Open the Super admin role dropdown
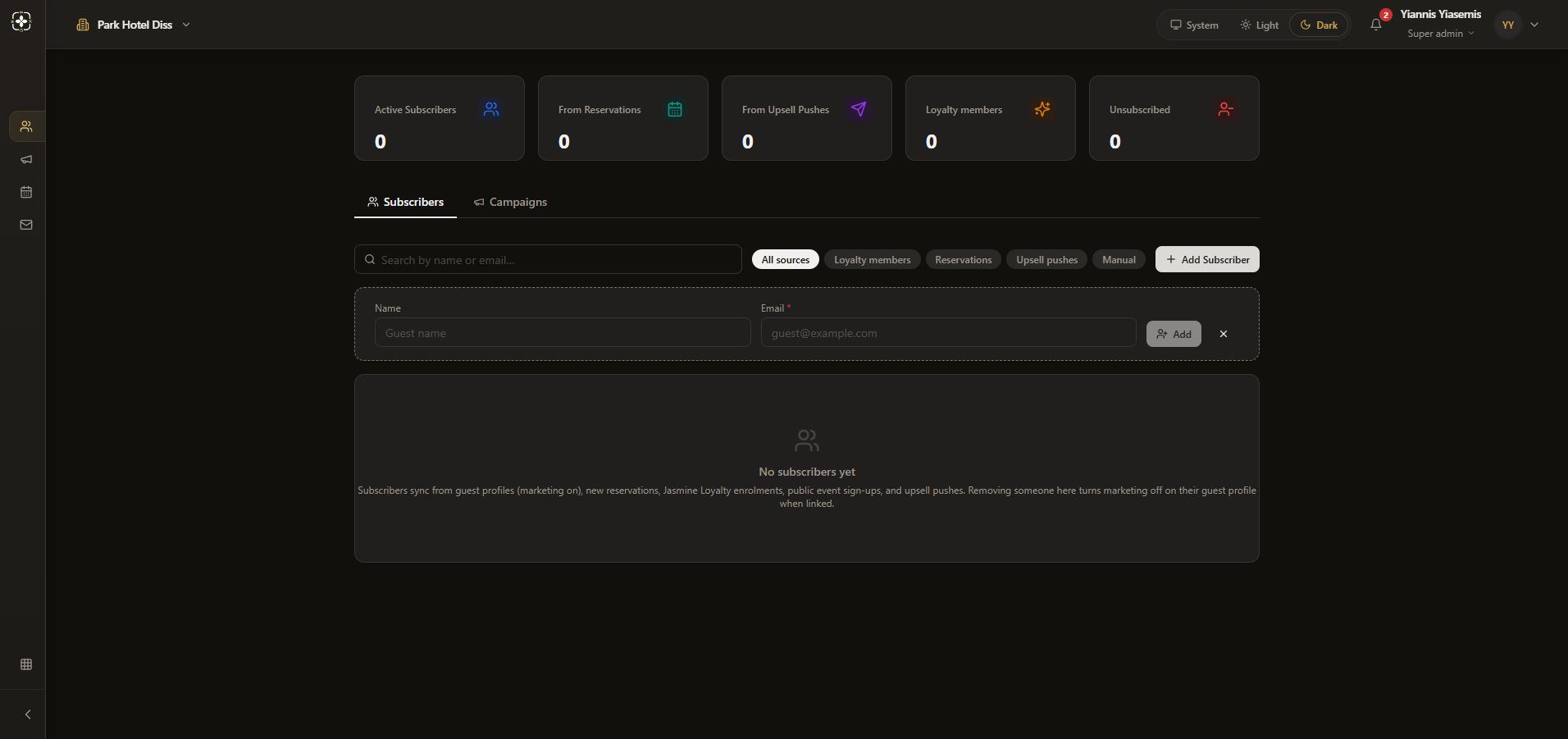1568x739 pixels. 1441,34
